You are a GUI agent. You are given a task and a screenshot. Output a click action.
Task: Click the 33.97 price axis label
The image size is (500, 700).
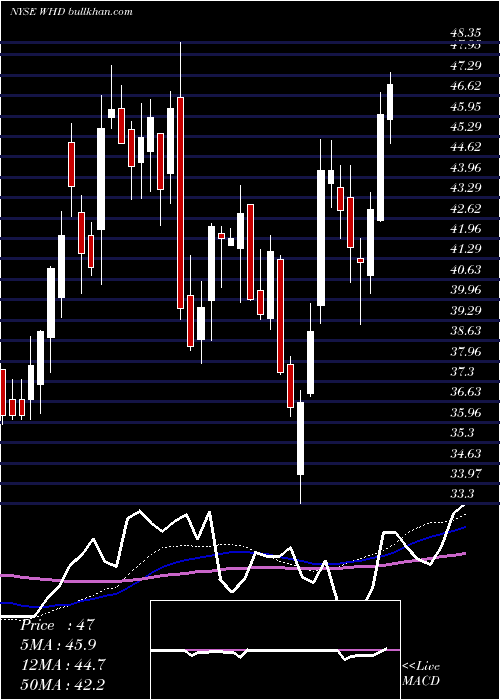point(465,473)
